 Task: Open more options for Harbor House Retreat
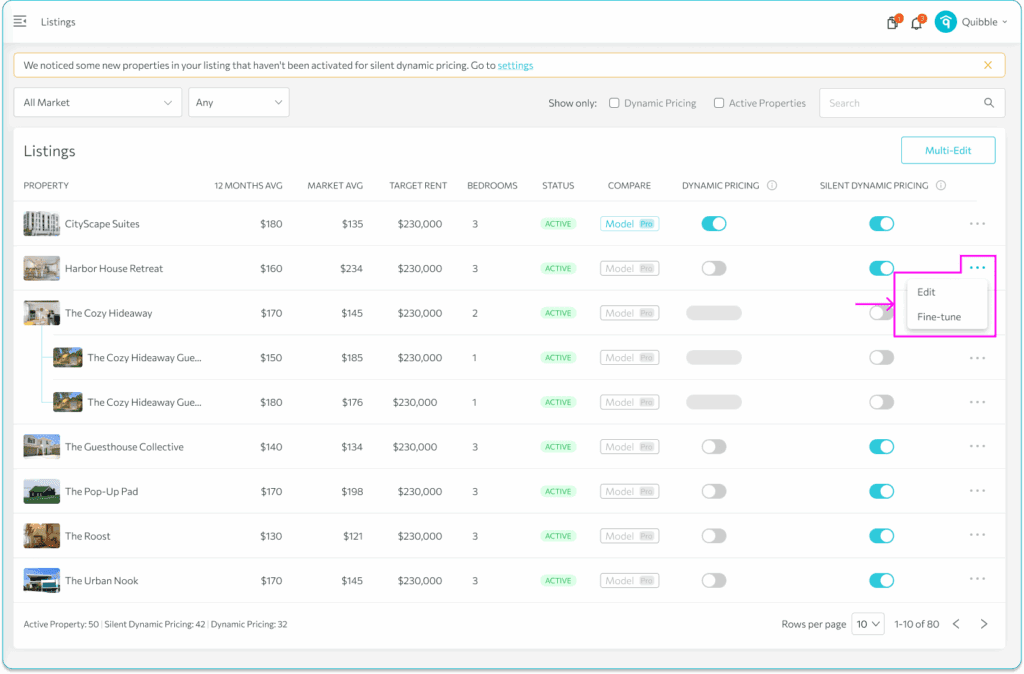(977, 268)
